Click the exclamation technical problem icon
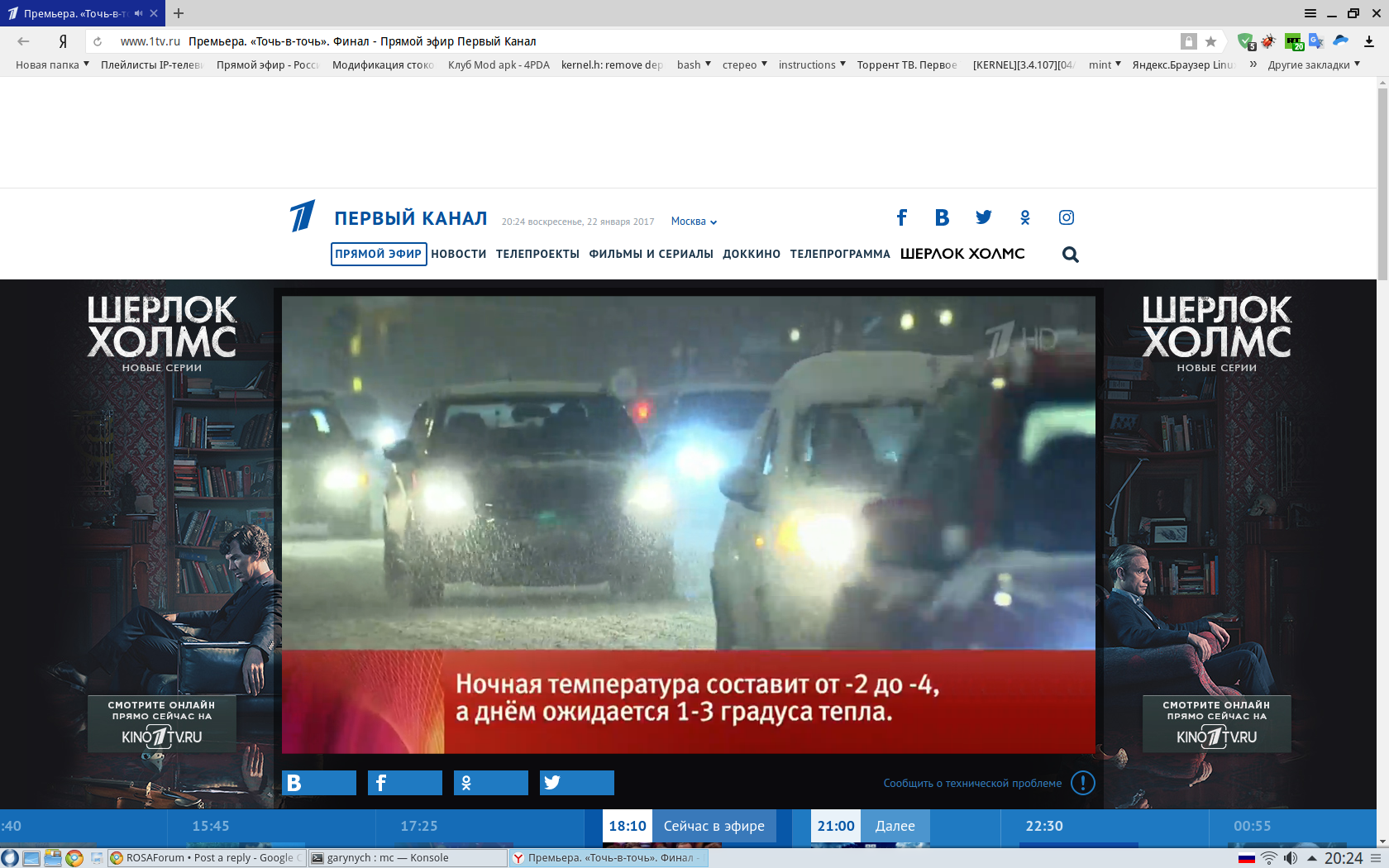 1083,783
